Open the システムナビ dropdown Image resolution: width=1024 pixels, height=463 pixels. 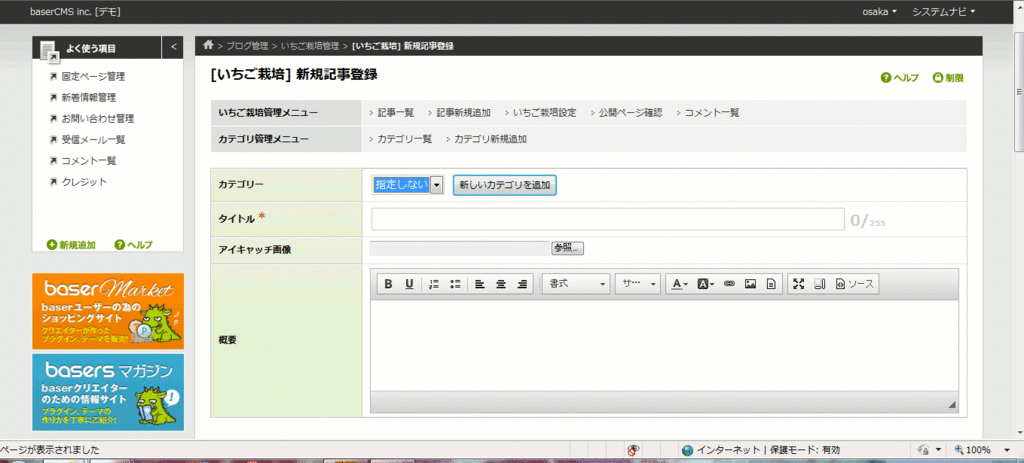click(944, 12)
